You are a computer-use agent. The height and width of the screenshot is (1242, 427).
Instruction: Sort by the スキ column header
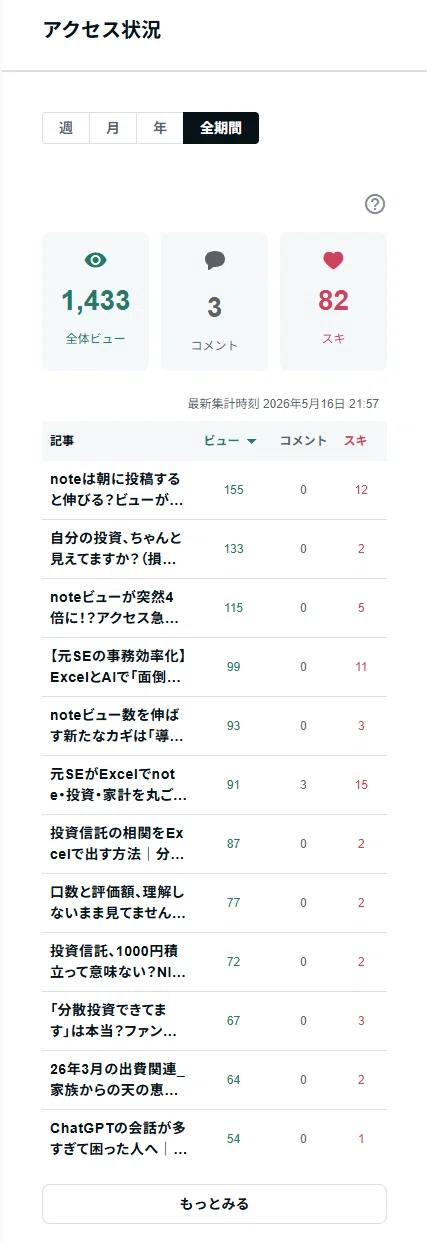pyautogui.click(x=355, y=440)
